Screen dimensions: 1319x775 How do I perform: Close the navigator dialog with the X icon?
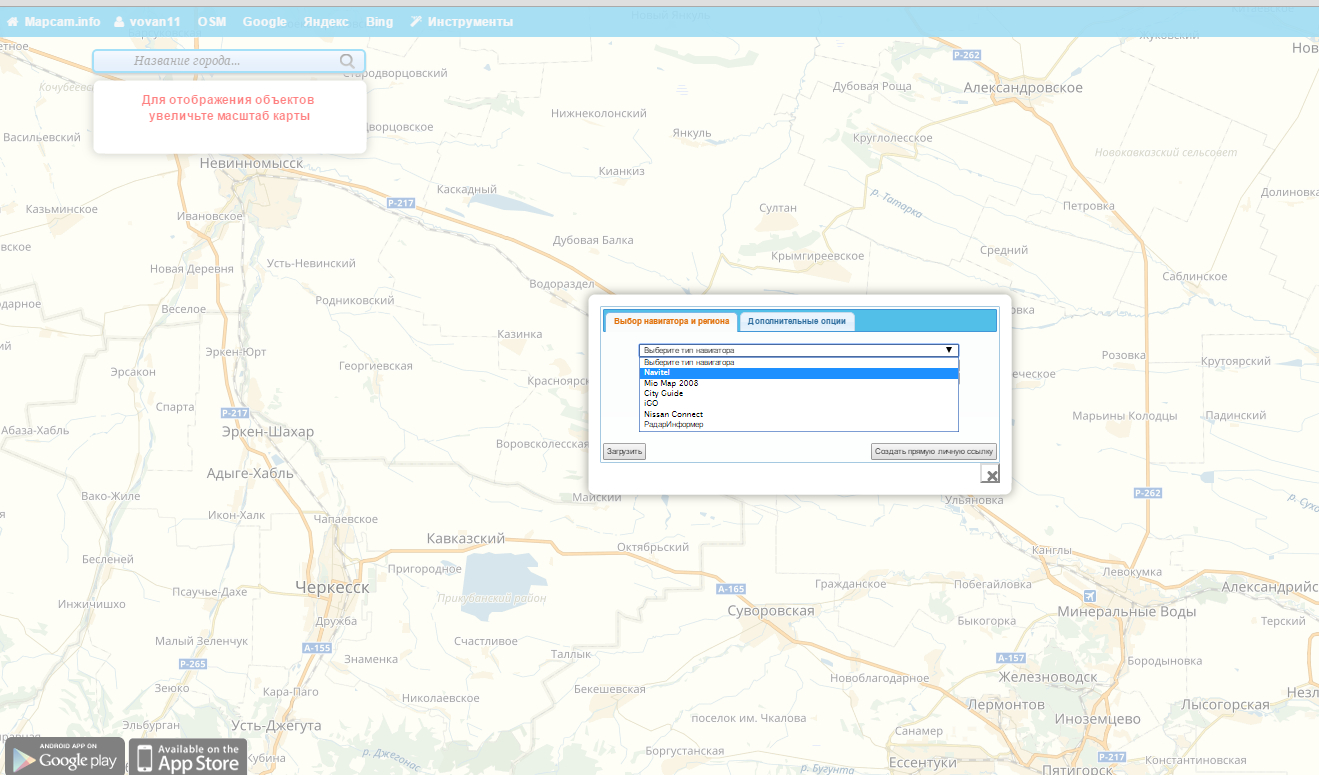click(990, 474)
